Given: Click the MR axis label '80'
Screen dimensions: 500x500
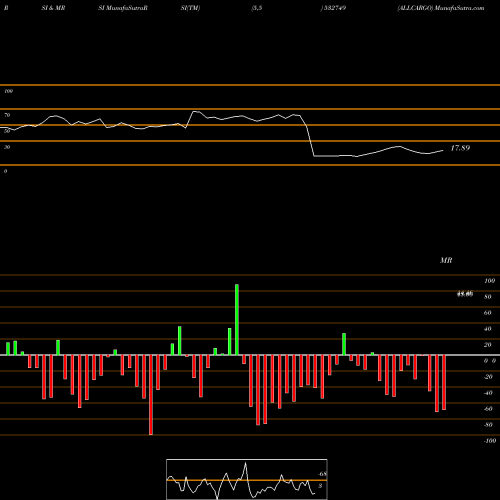Looking at the screenshot, I should [488, 297].
